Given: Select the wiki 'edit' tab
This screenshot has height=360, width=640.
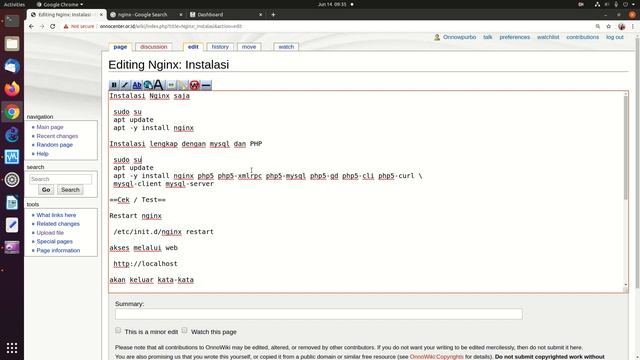Looking at the screenshot, I should click(x=193, y=47).
